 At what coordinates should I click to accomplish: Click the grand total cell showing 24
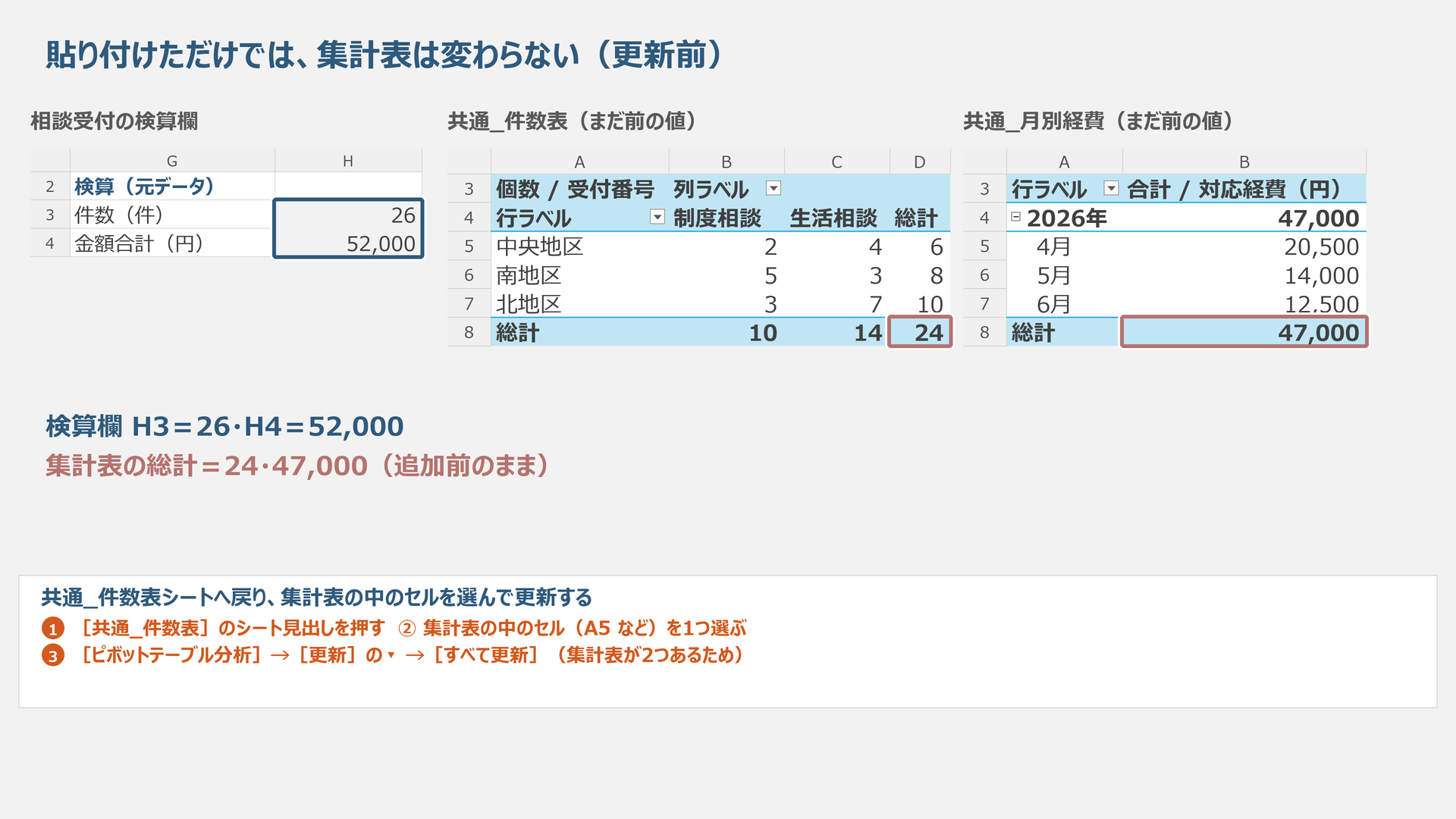[920, 332]
